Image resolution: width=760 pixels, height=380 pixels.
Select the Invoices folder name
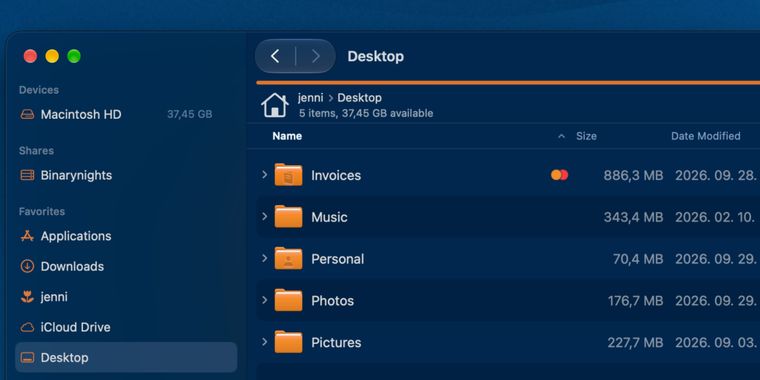click(x=336, y=175)
